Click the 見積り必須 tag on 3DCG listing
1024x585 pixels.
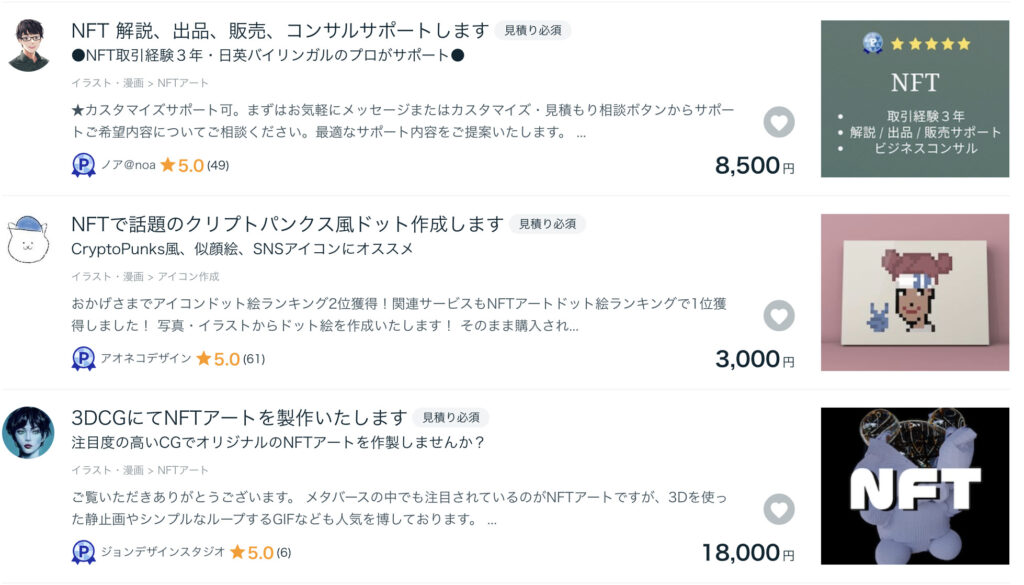451,417
